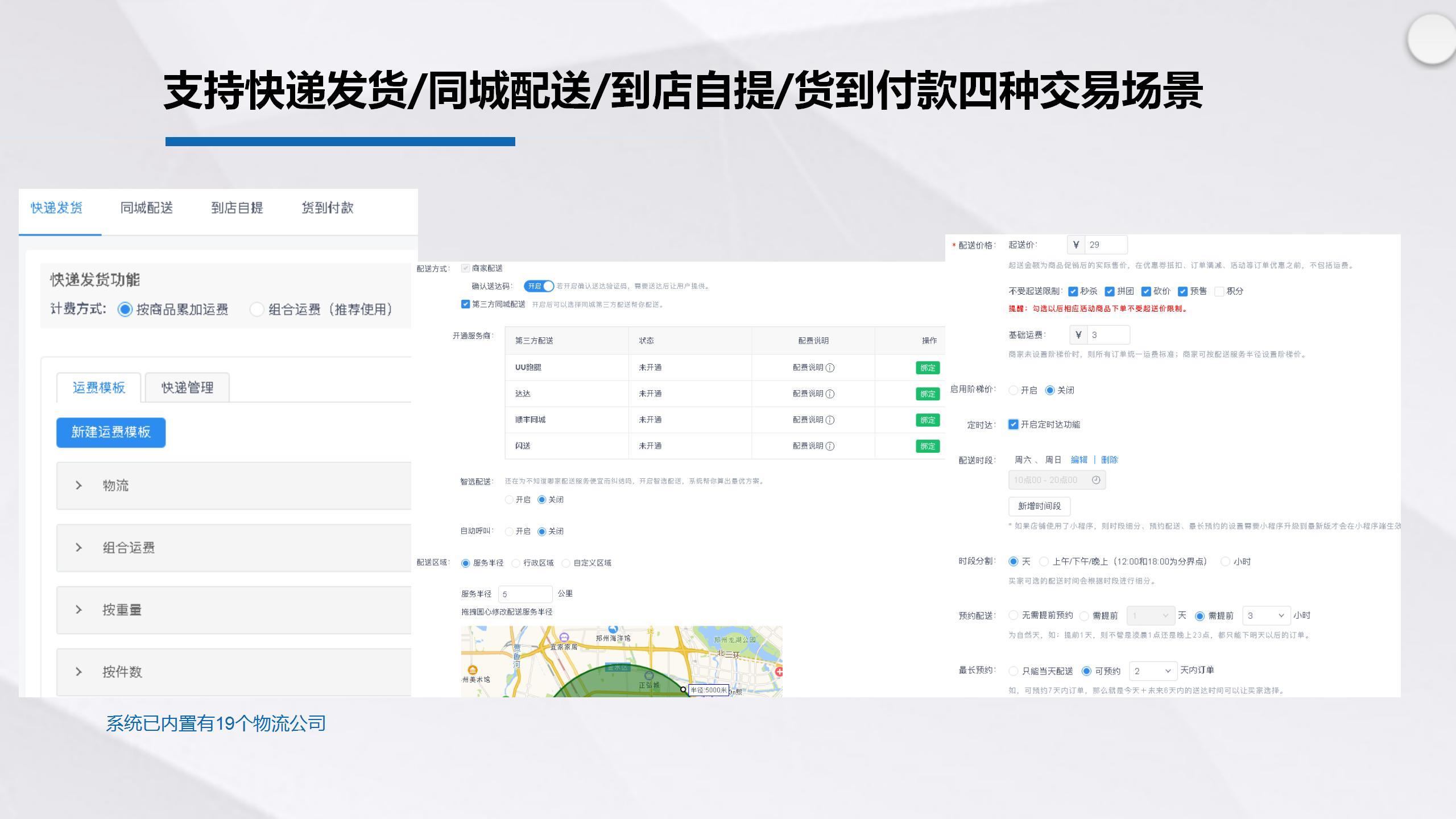Click the 新增时间段 button
This screenshot has height=819, width=1456.
click(1040, 506)
